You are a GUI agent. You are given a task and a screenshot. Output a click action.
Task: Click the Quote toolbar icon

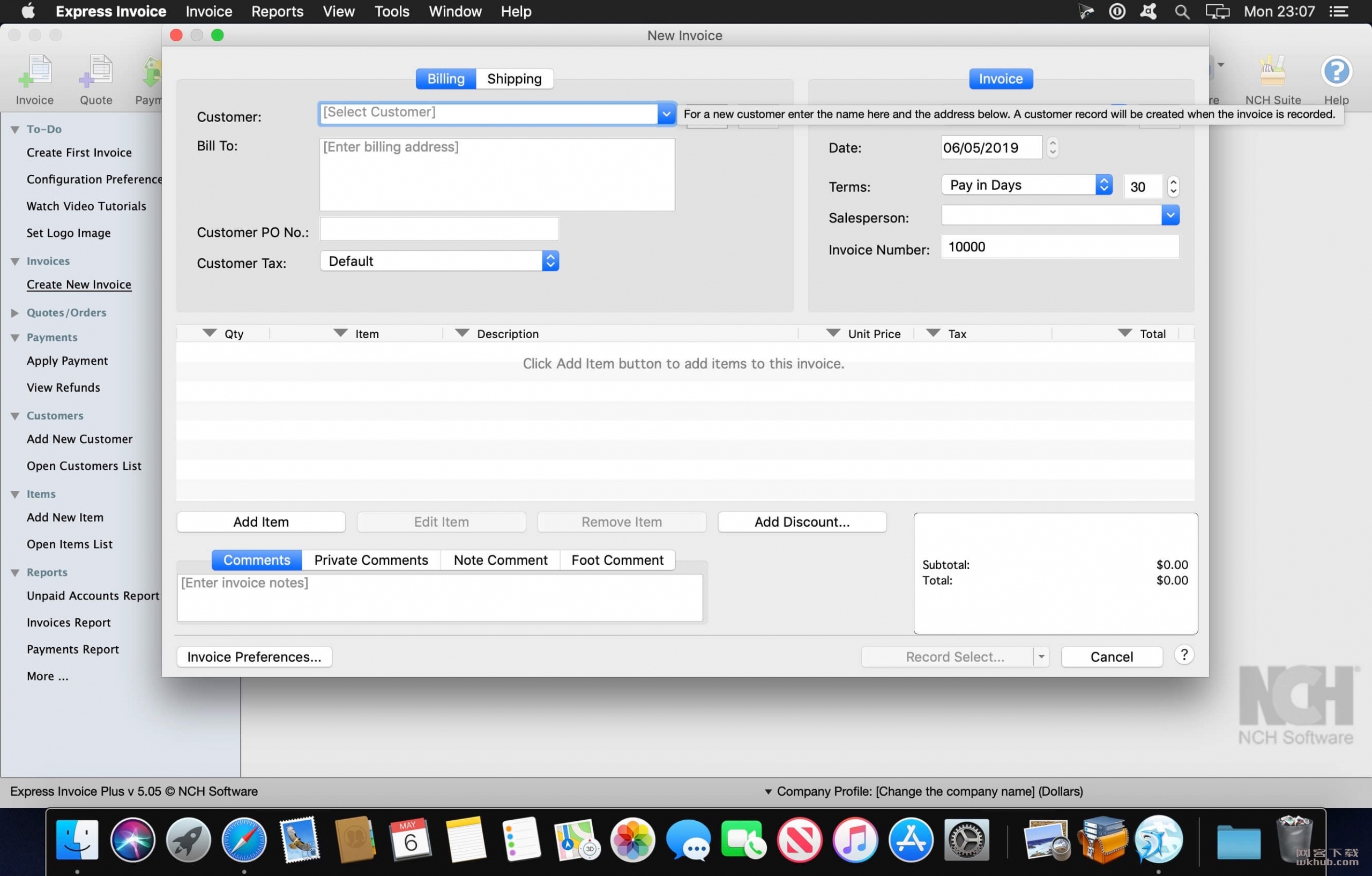pos(96,80)
